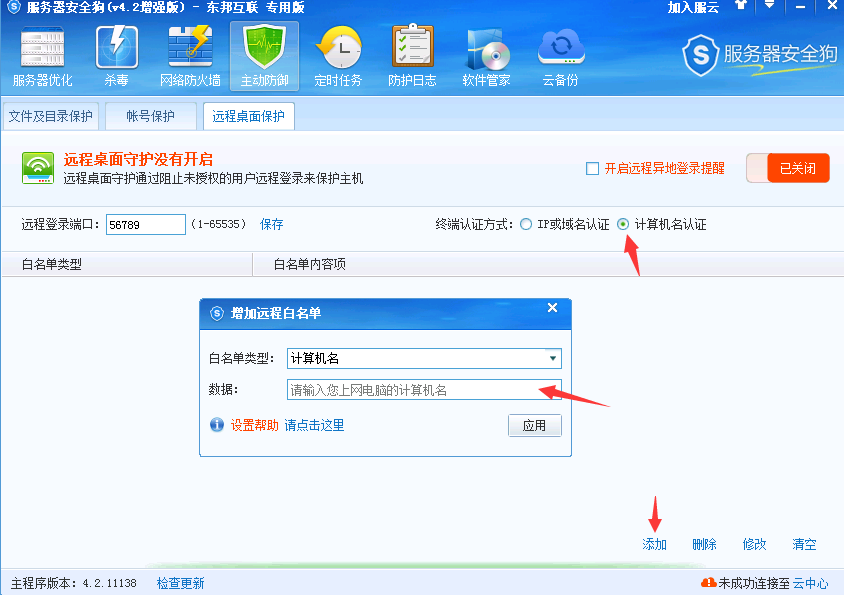Click the 应用 button in the dialog

(x=535, y=425)
